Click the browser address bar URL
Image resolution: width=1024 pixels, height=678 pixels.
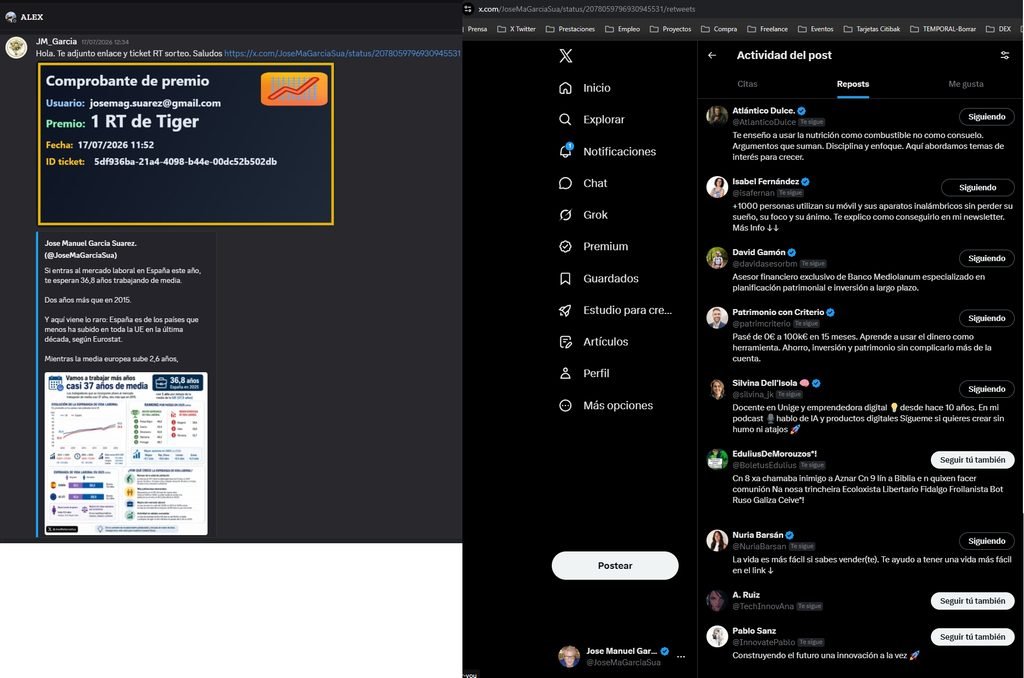[x=586, y=8]
